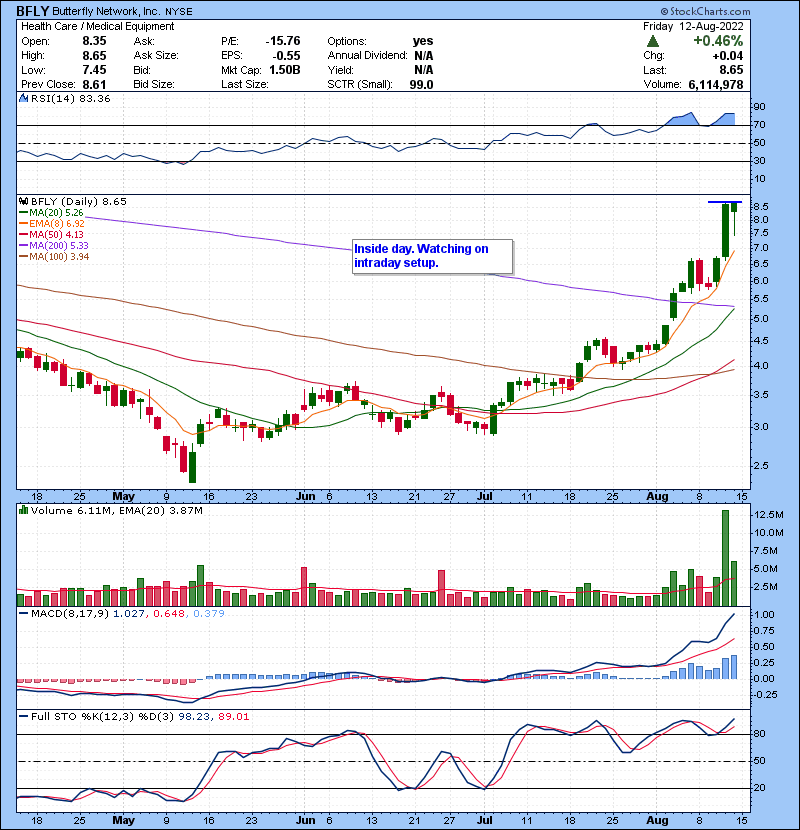This screenshot has width=800, height=830.
Task: Click the tallest green volume bar near 12.5M
Action: [725, 558]
